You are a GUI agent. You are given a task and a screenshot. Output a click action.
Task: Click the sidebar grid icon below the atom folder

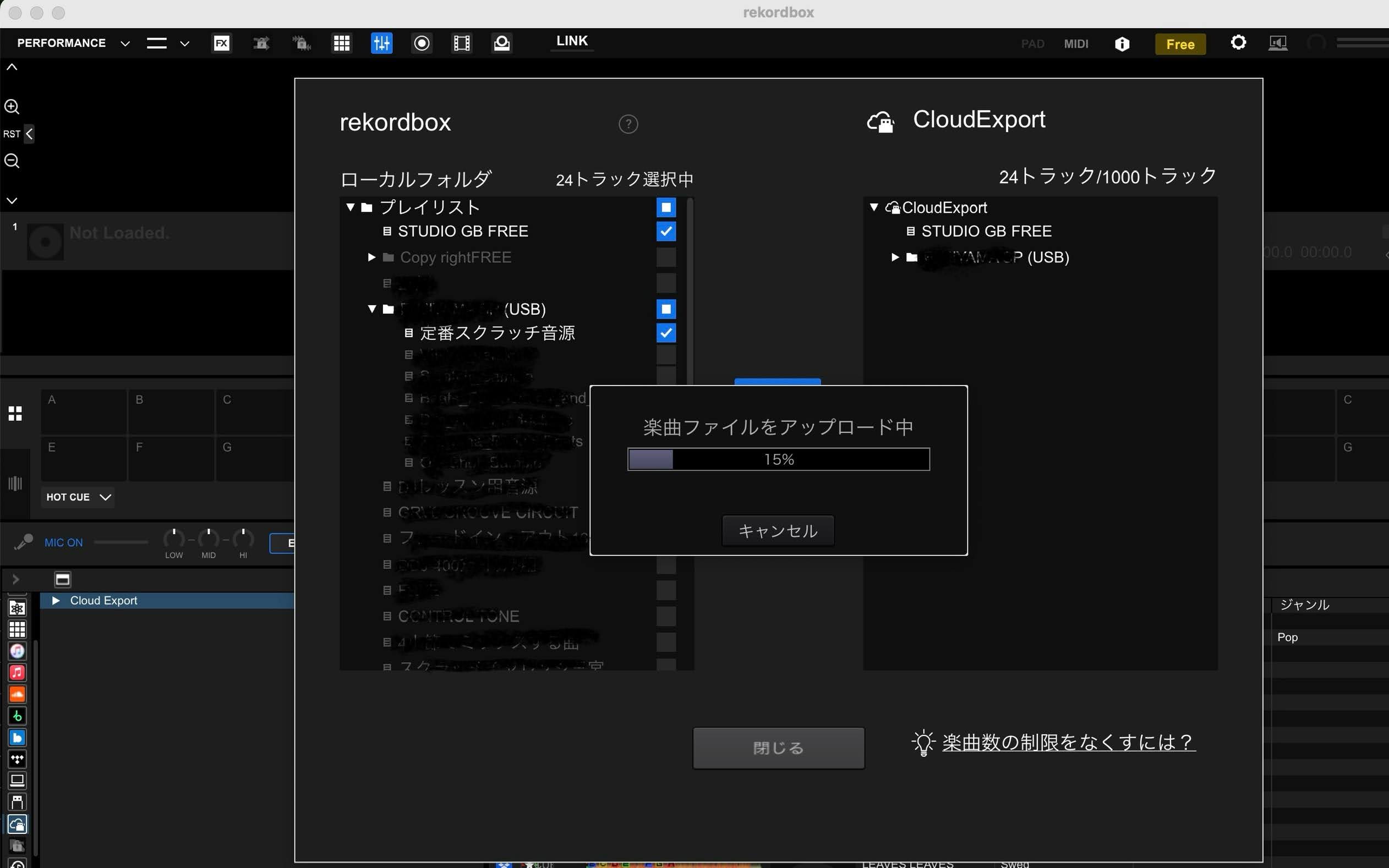point(17,630)
